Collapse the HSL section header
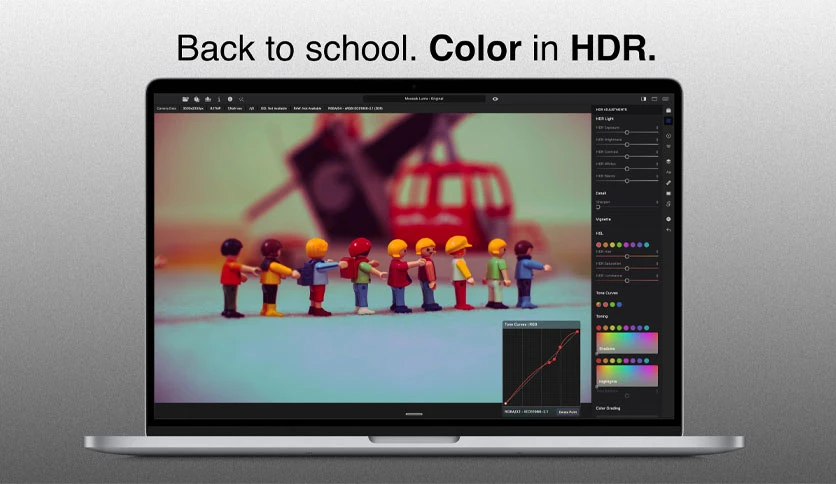 (599, 233)
